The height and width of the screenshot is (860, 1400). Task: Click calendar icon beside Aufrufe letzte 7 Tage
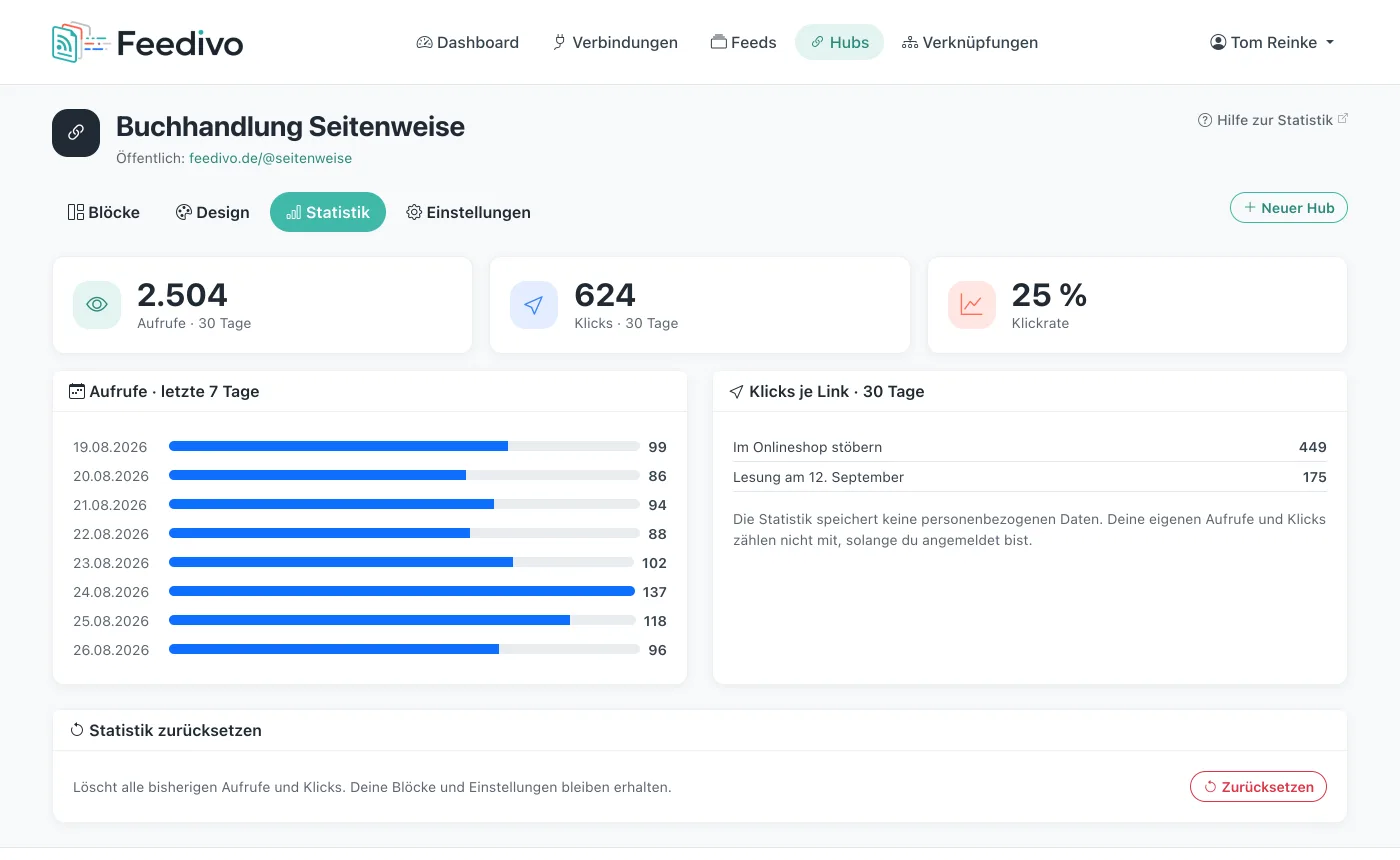coord(77,391)
